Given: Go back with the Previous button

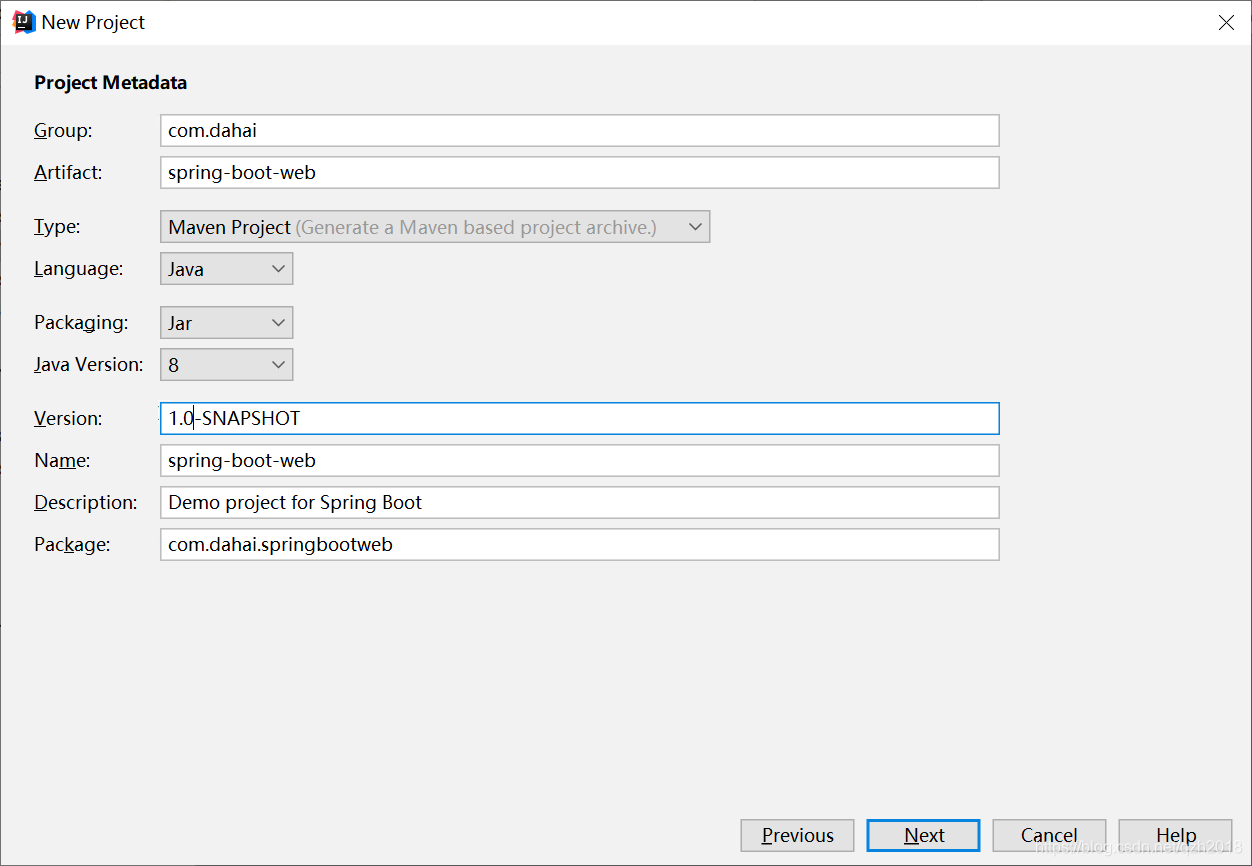Looking at the screenshot, I should pyautogui.click(x=797, y=835).
